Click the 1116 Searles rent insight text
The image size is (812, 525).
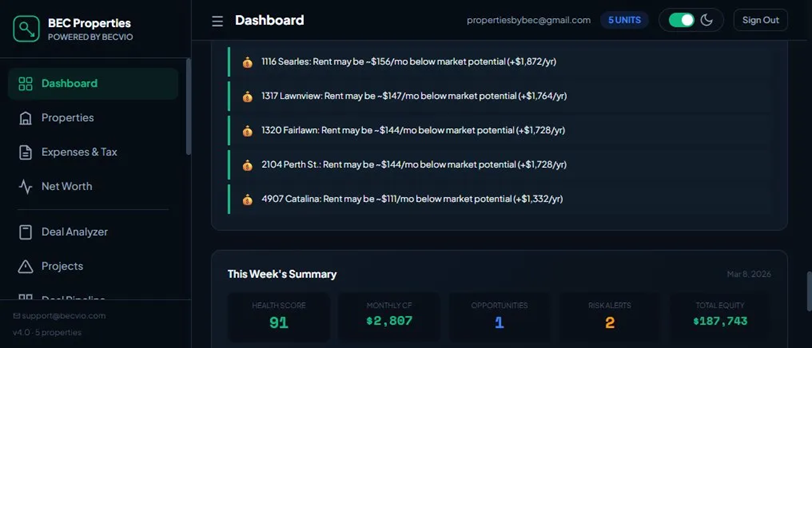(x=409, y=62)
